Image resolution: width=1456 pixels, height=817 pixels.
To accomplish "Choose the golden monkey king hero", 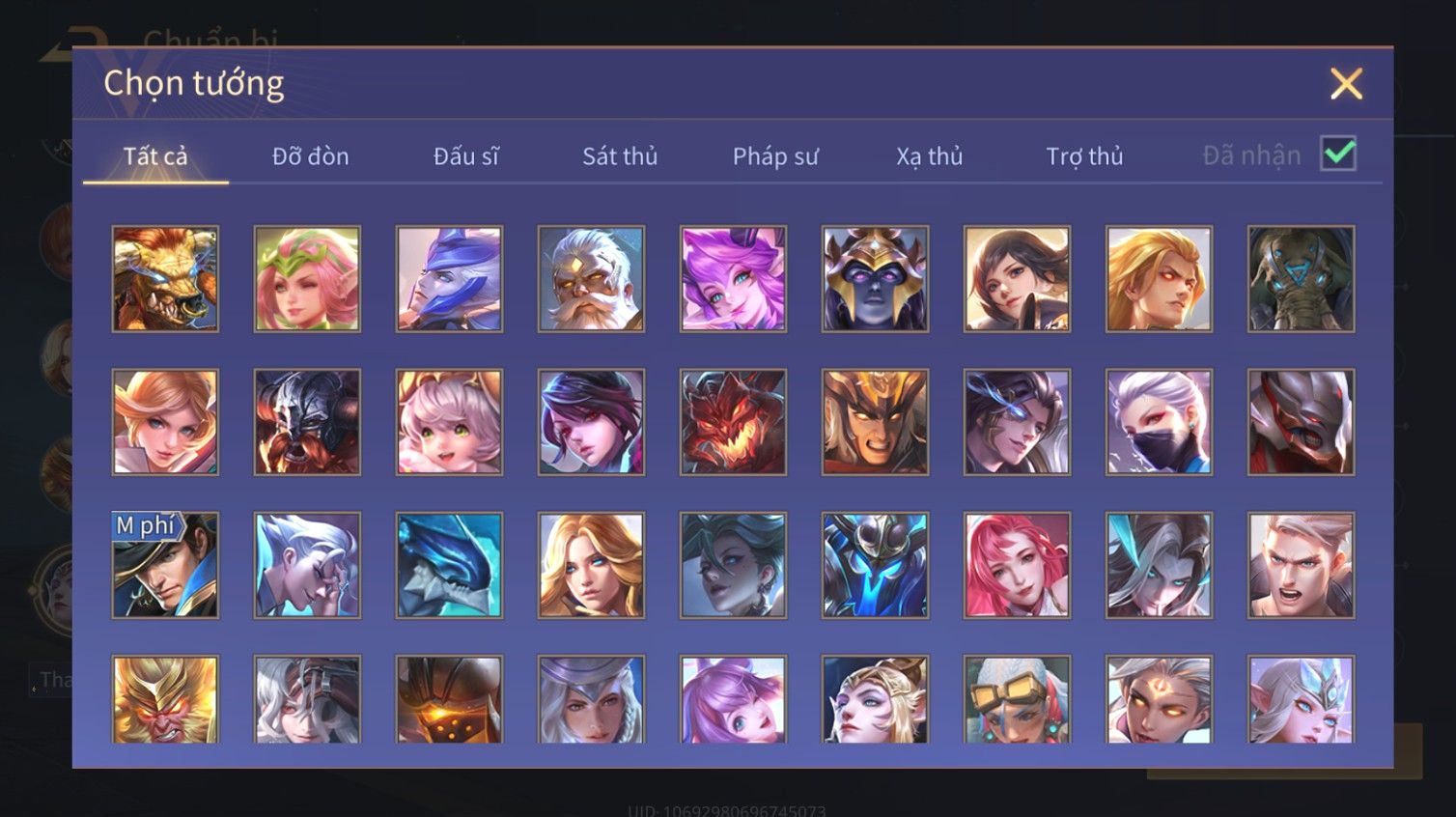I will tap(165, 699).
